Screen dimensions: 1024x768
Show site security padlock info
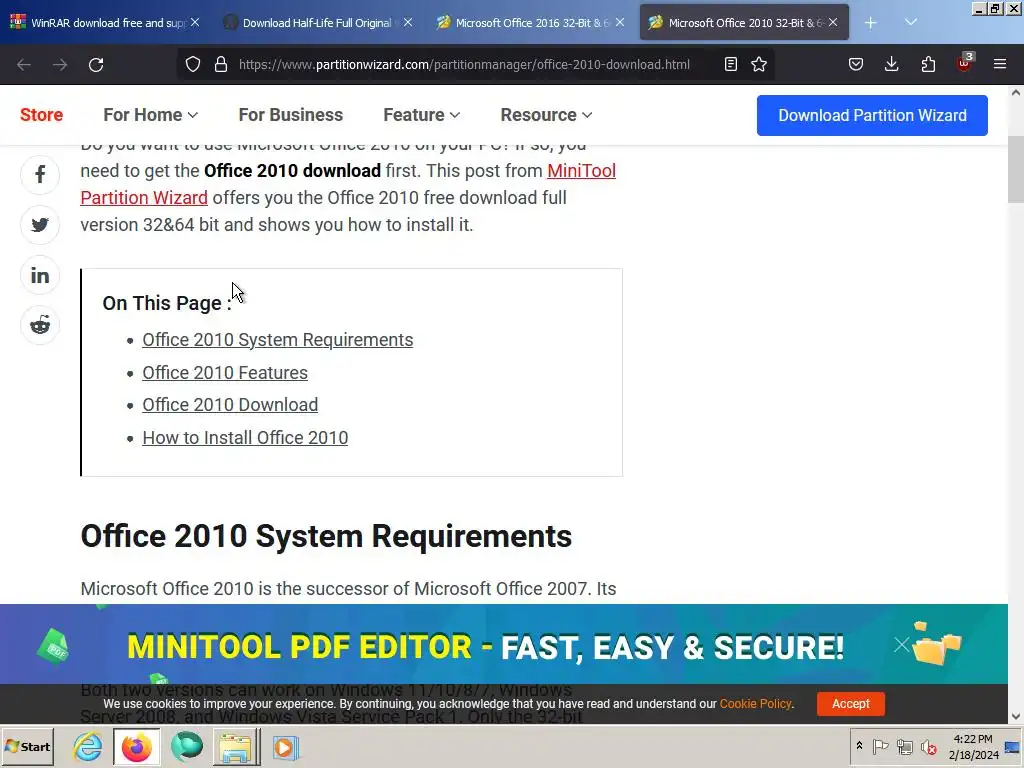point(221,65)
